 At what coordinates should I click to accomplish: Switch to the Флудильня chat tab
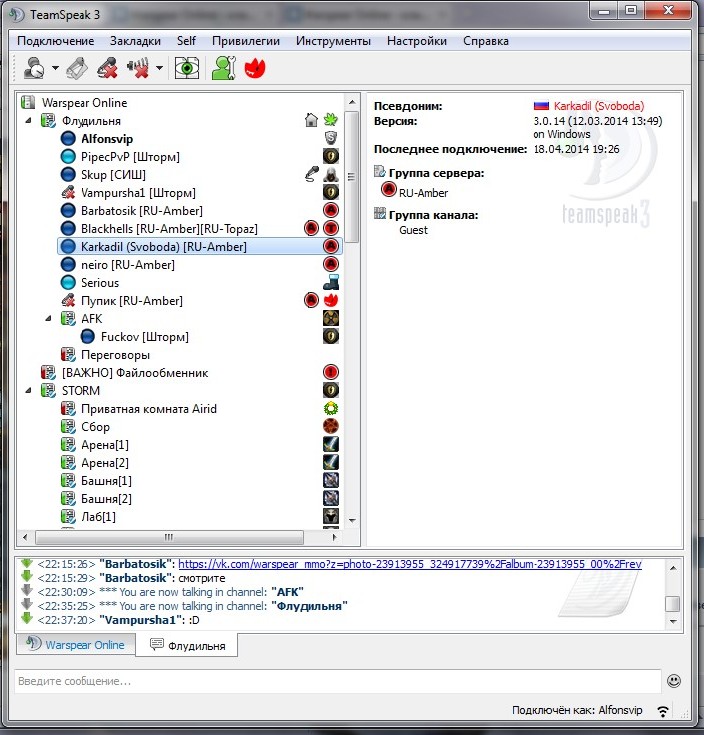[x=187, y=646]
